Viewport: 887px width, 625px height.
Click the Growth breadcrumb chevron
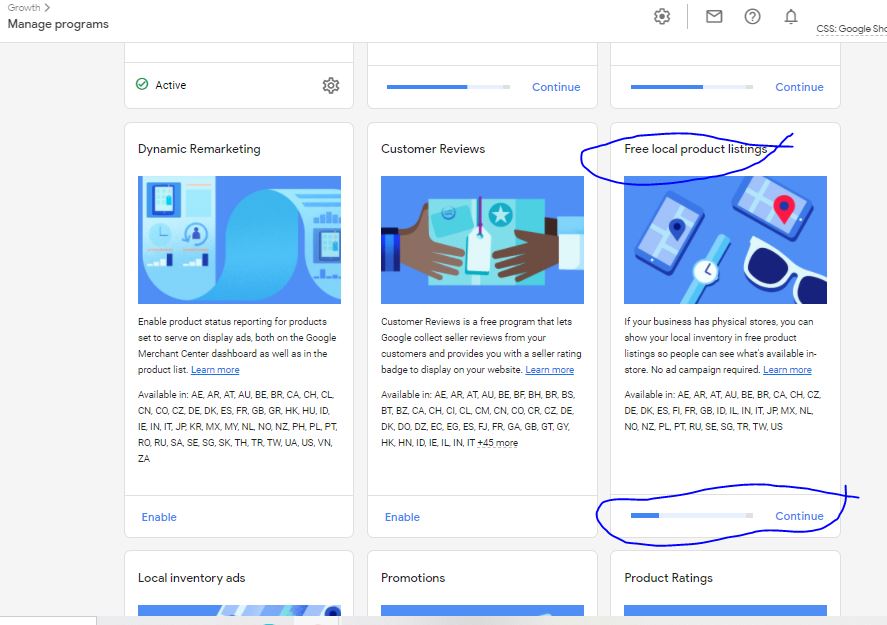pyautogui.click(x=46, y=7)
